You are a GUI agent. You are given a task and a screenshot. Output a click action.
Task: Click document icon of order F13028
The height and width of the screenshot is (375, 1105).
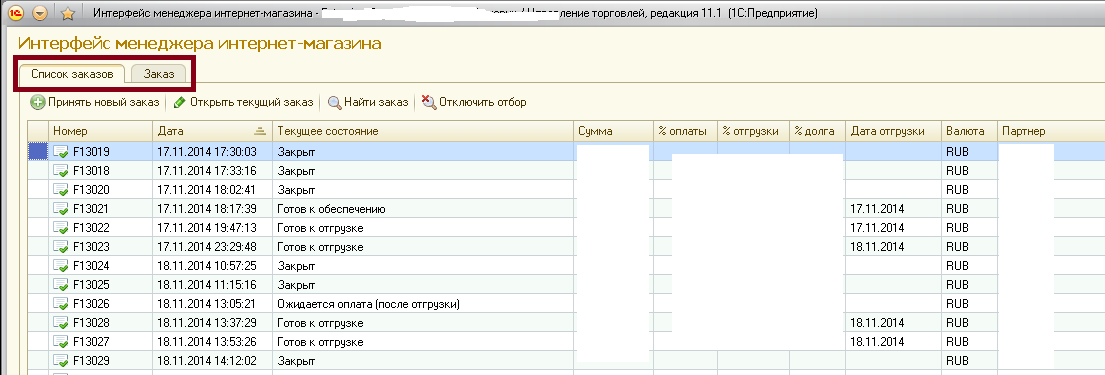pyautogui.click(x=61, y=323)
